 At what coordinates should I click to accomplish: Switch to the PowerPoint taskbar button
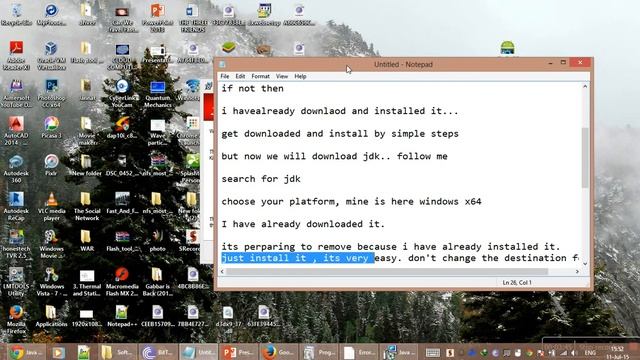point(238,352)
